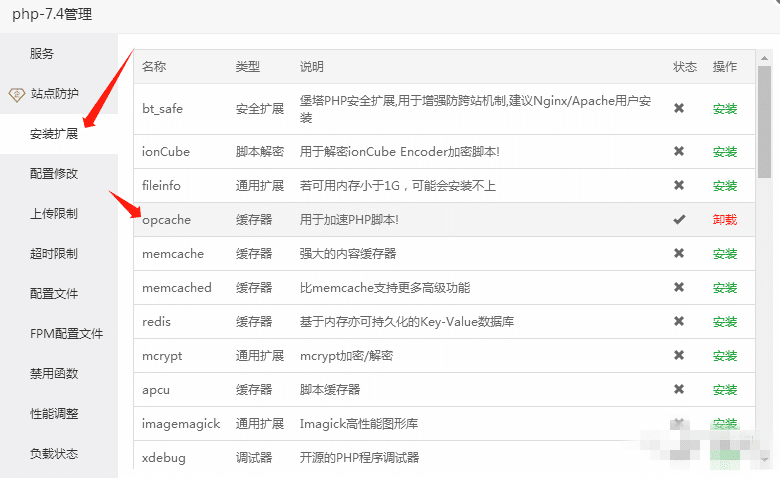The height and width of the screenshot is (478, 780).
Task: Open 禁用函数 sidebar item
Action: [54, 374]
